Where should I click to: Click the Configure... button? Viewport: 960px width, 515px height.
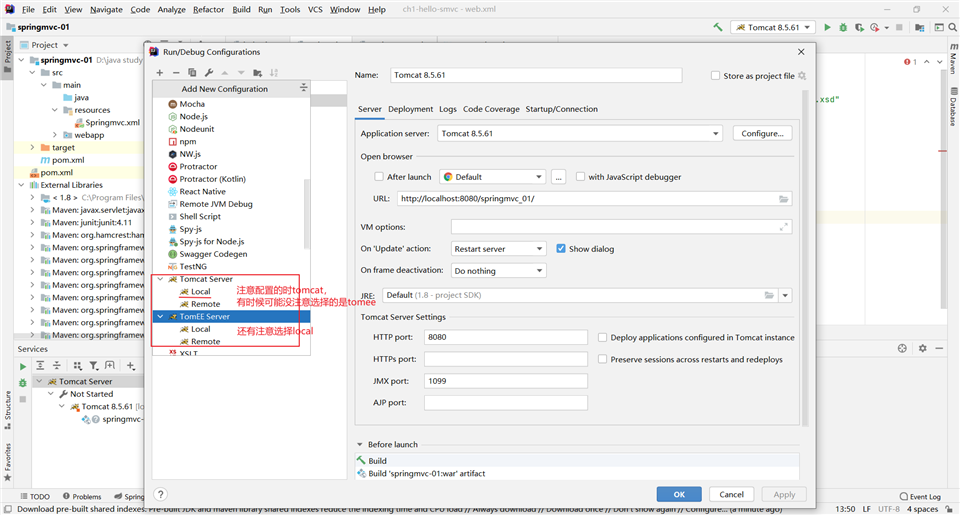(x=762, y=133)
